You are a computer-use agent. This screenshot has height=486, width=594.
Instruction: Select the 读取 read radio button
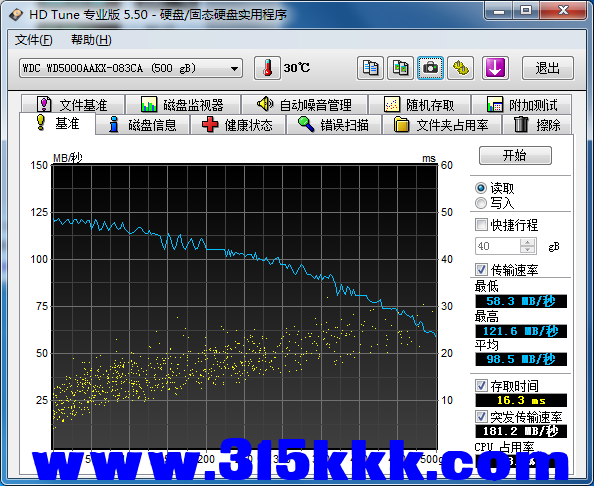click(x=481, y=188)
